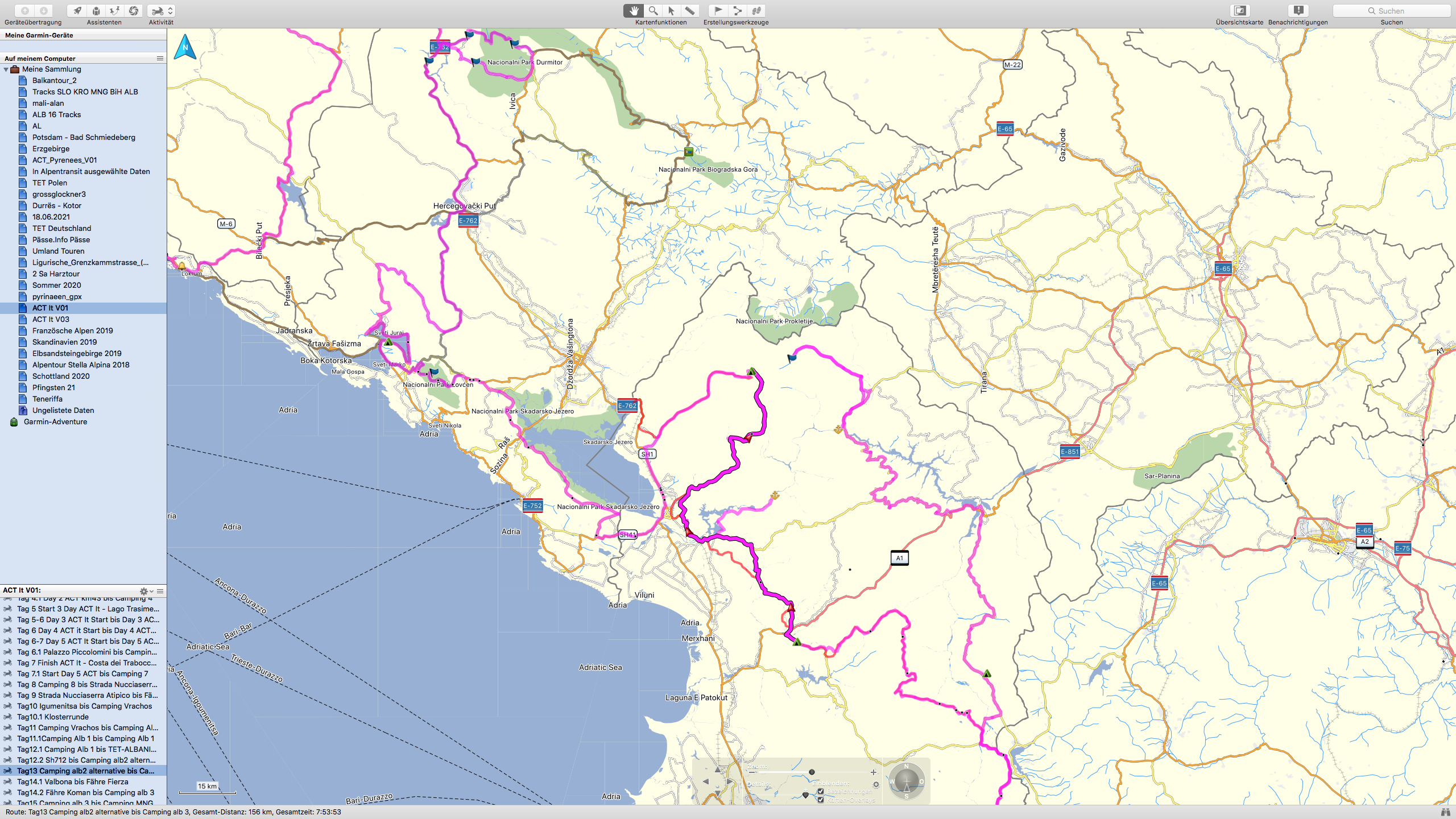Screen dimensions: 1456x819
Task: Select the flag waypoint creation tool
Action: 718,10
